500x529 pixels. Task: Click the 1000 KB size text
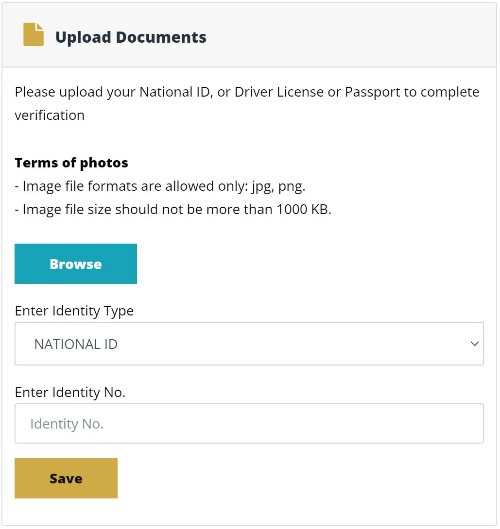click(304, 210)
